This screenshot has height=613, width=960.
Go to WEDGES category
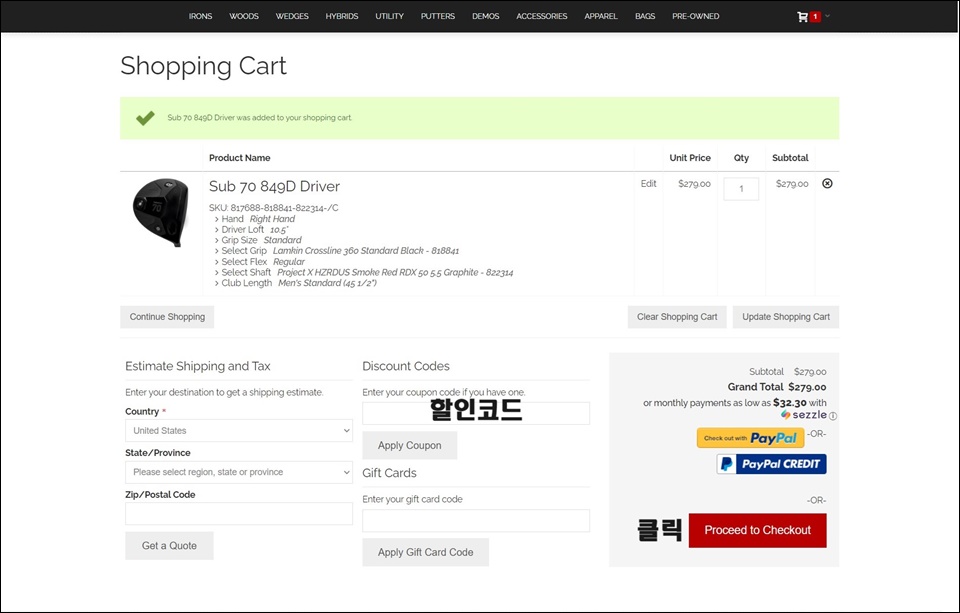(x=292, y=17)
